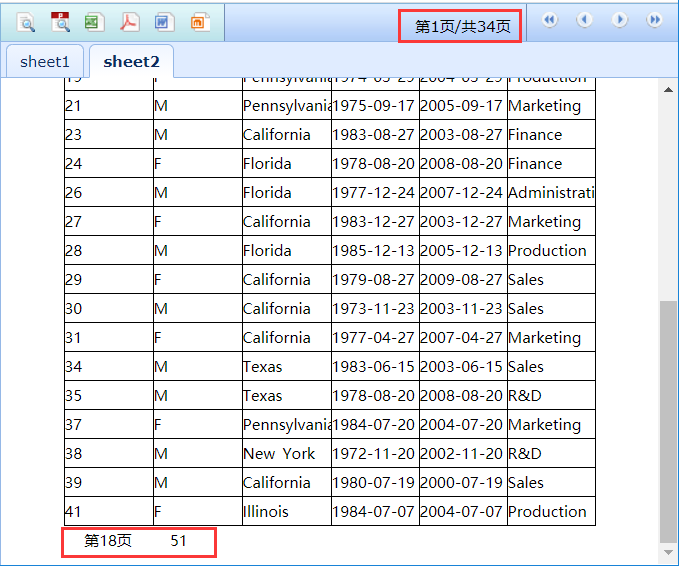Click date 1984-07-07 cell
The height and width of the screenshot is (566, 679).
point(375,511)
